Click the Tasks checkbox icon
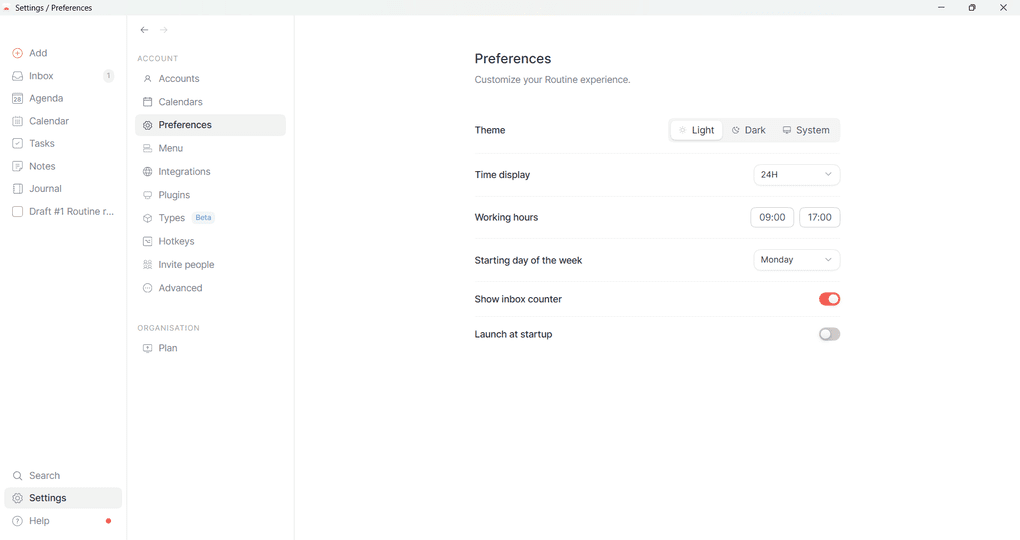Image resolution: width=1020 pixels, height=540 pixels. pos(18,144)
